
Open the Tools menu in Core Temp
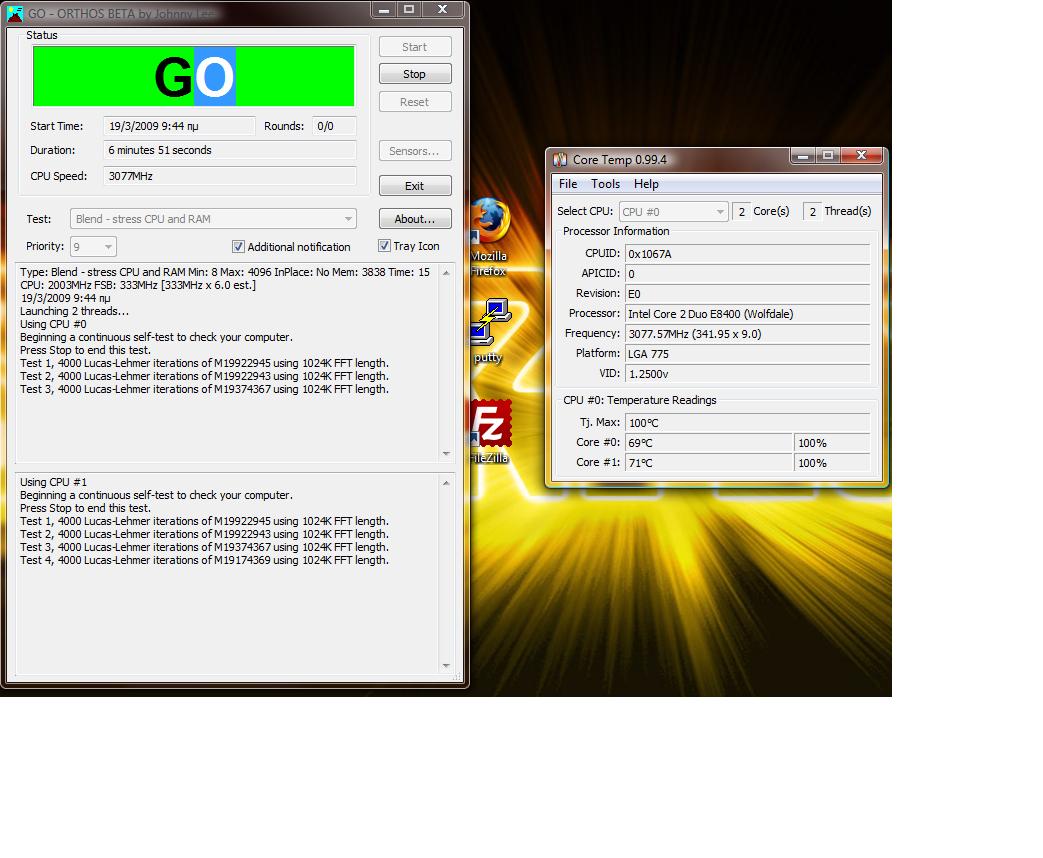tap(605, 184)
